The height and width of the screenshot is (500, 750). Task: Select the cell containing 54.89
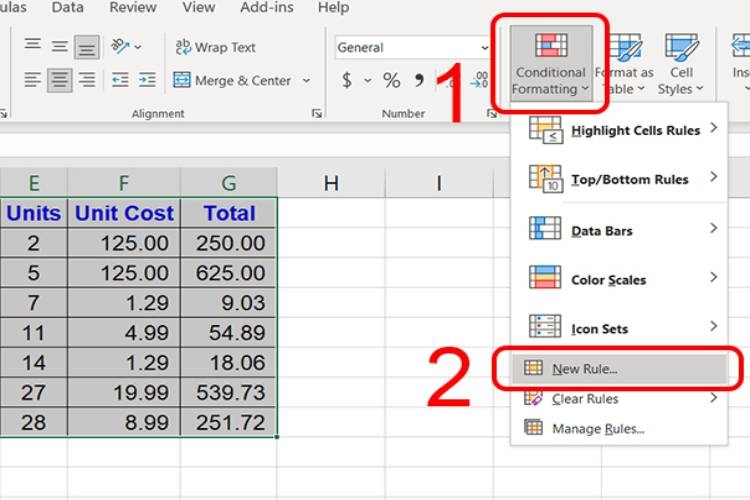pyautogui.click(x=229, y=333)
